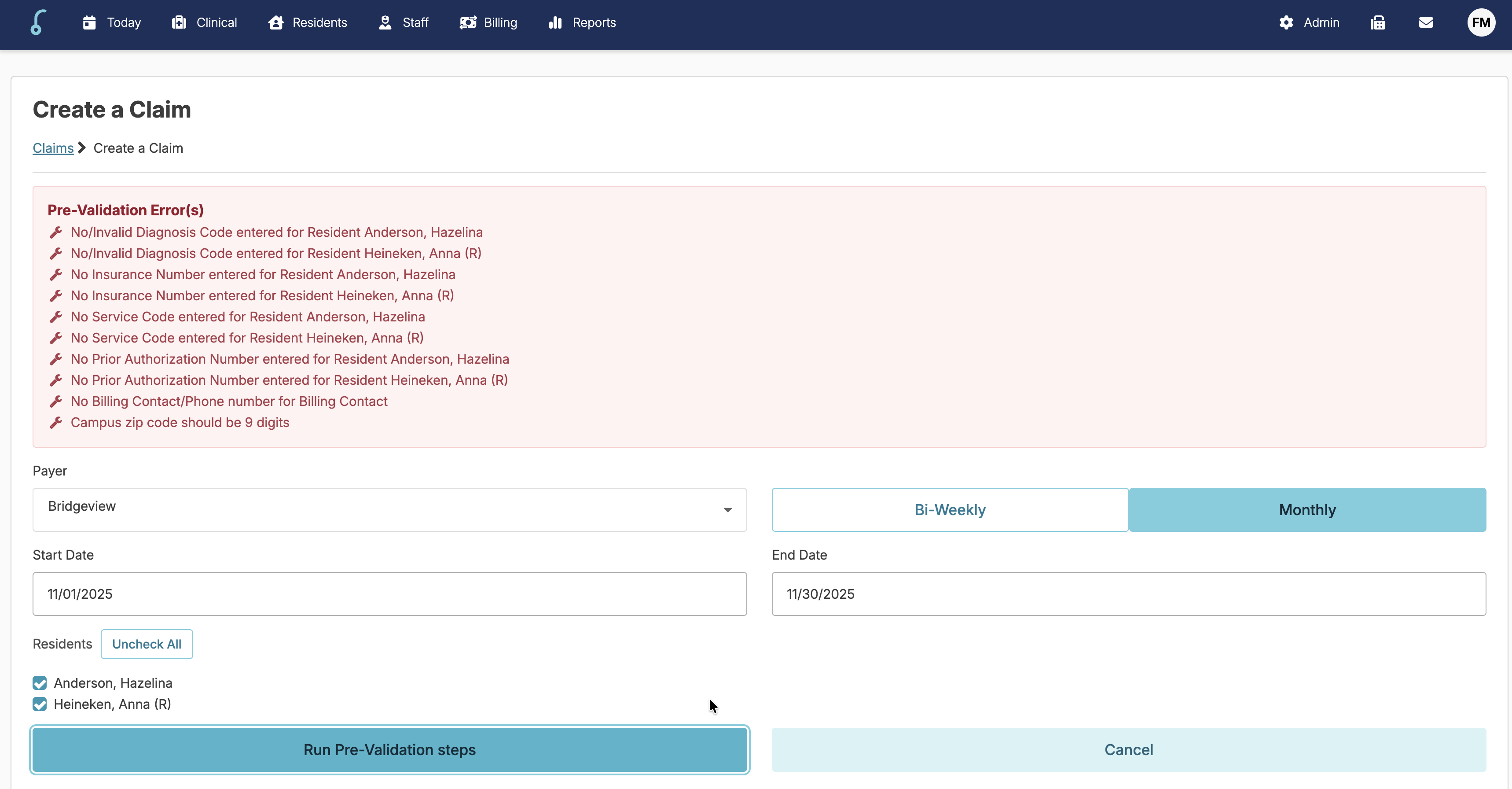Click the Reports bar chart icon
Viewport: 1512px width, 789px height.
[554, 22]
